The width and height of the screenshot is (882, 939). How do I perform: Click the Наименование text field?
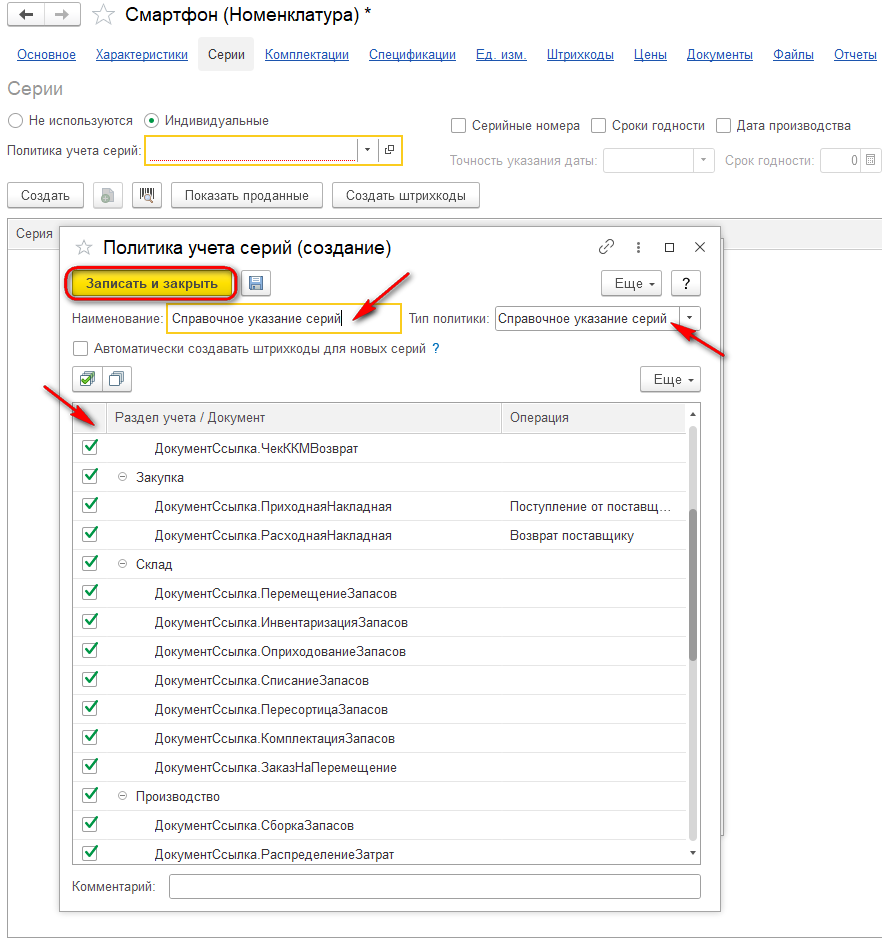(284, 318)
